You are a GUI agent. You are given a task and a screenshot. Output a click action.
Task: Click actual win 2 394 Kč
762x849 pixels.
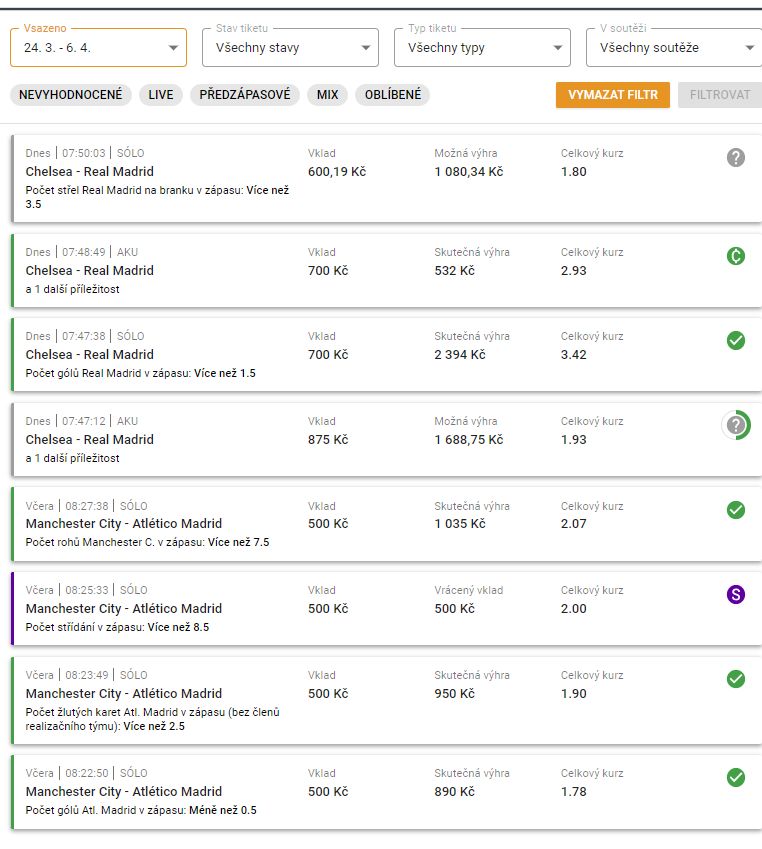[x=460, y=355]
